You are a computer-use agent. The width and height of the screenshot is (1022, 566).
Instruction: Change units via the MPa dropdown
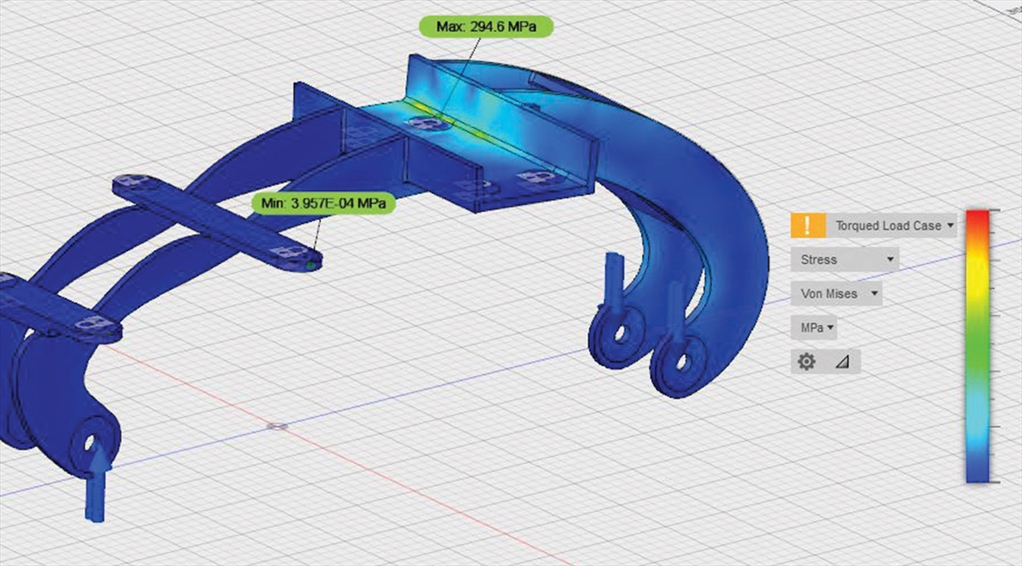[815, 327]
